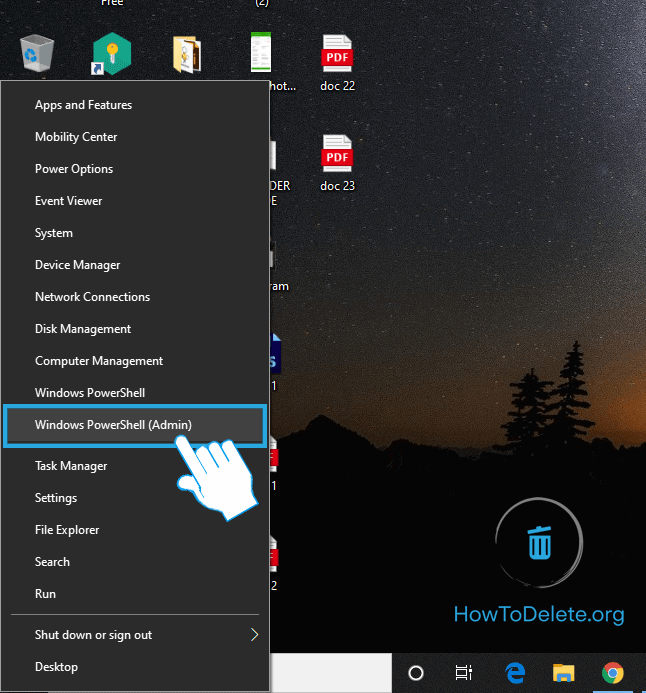Select Mobility Center in the menu
The image size is (646, 693).
coord(135,137)
